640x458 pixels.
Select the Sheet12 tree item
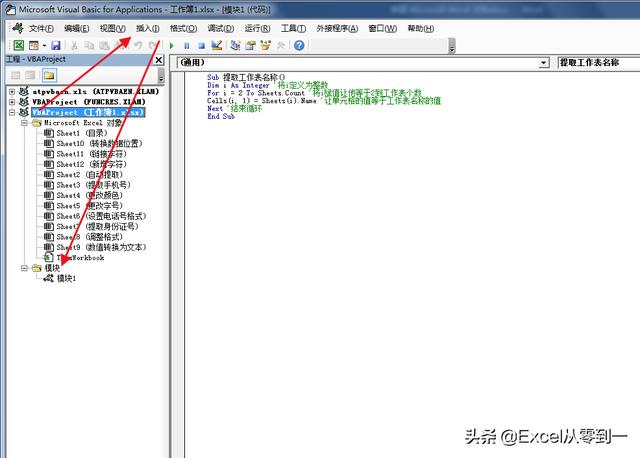(x=91, y=164)
